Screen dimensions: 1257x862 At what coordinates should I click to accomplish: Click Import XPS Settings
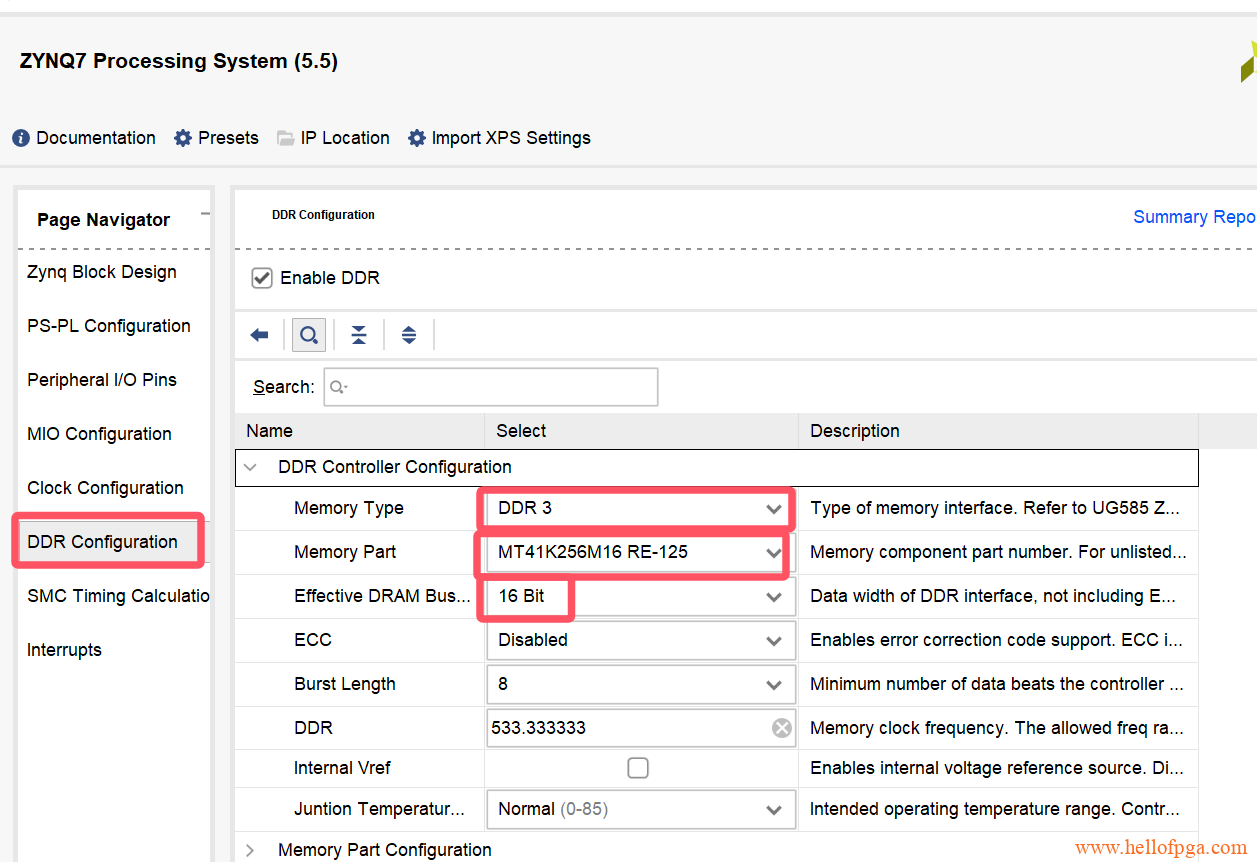(x=510, y=138)
